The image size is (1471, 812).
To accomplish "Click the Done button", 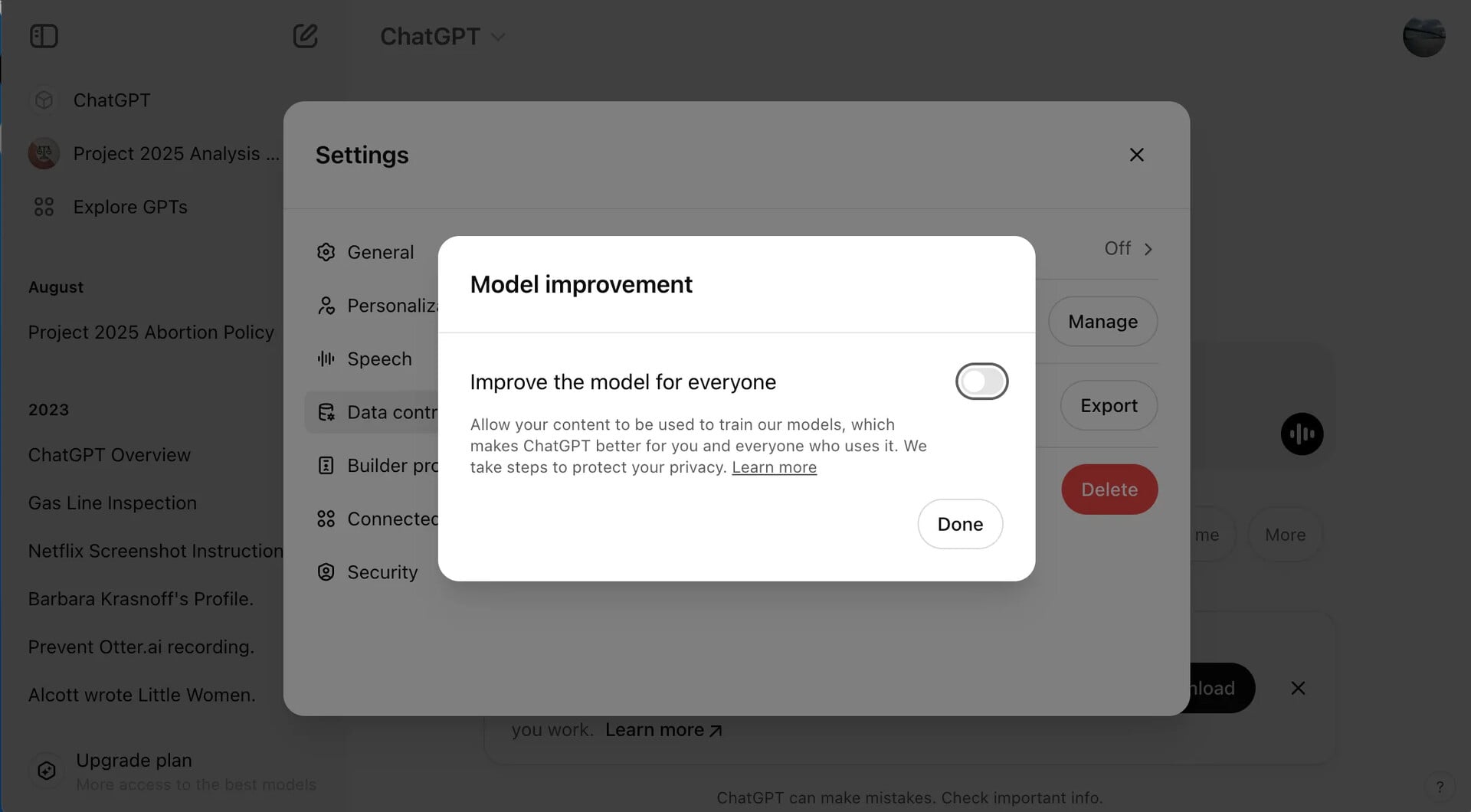I will 960,524.
